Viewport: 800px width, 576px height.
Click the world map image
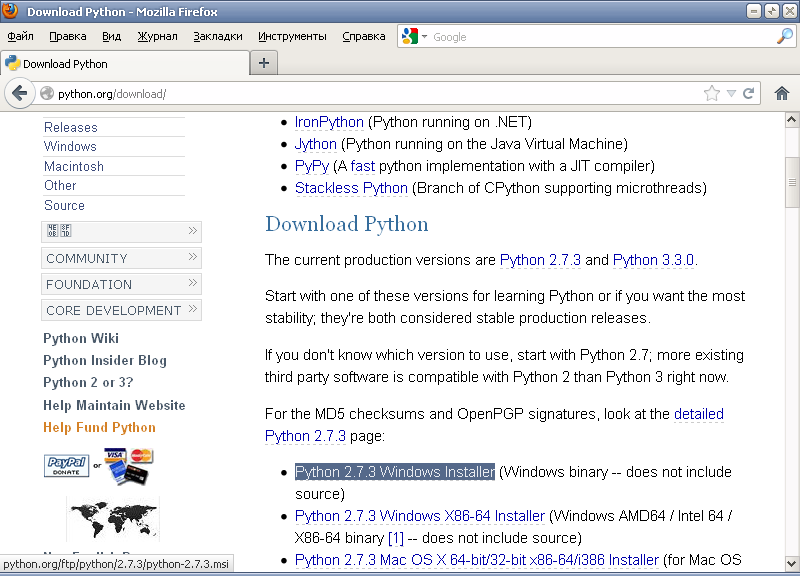point(113,519)
